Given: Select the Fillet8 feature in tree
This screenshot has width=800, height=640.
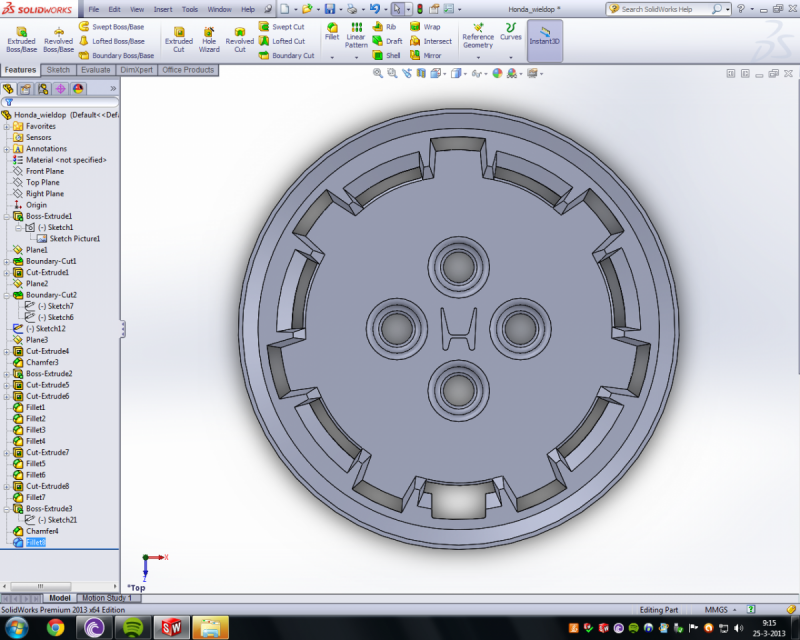Looking at the screenshot, I should (x=30, y=542).
